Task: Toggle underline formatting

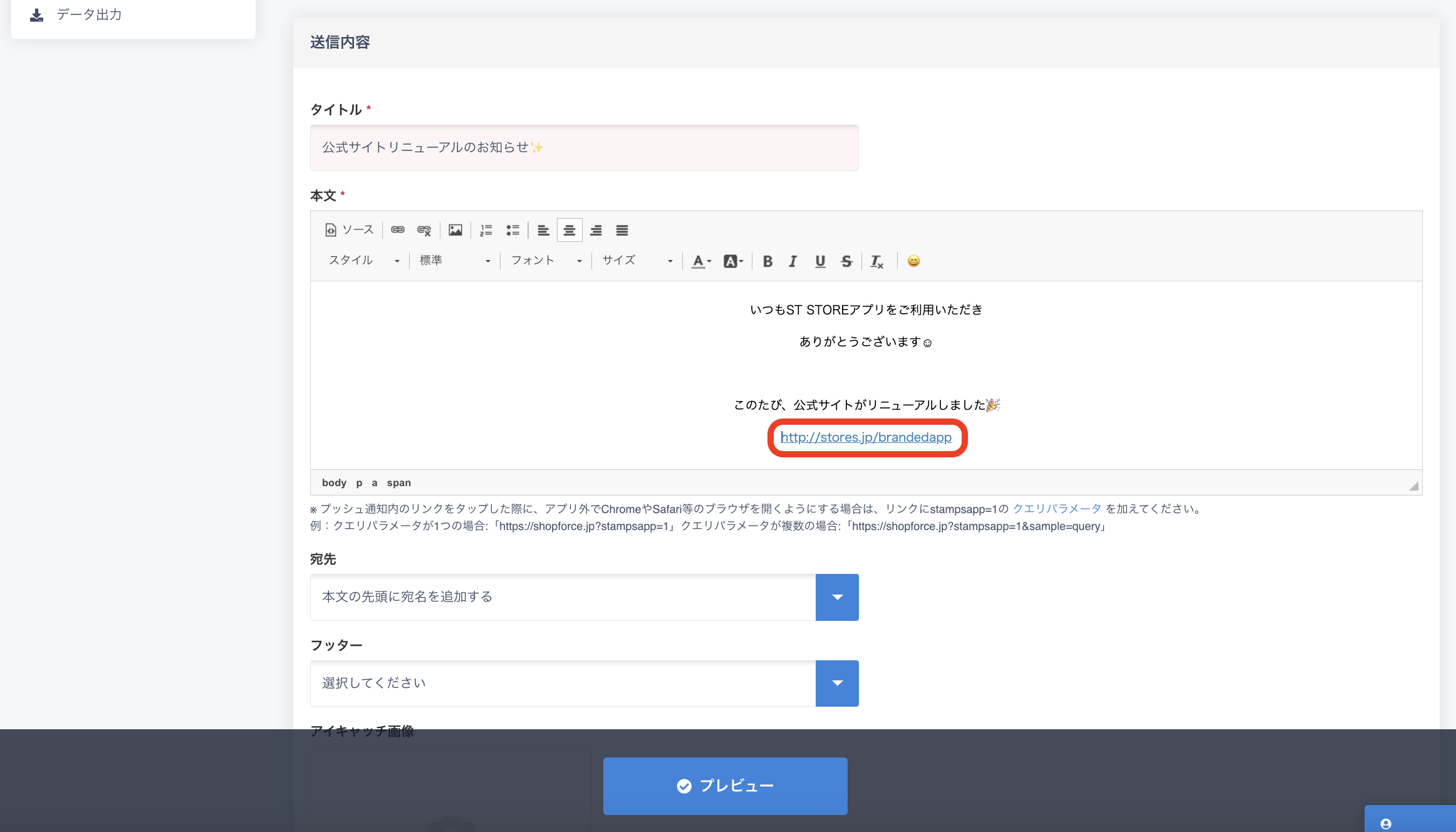Action: tap(820, 261)
